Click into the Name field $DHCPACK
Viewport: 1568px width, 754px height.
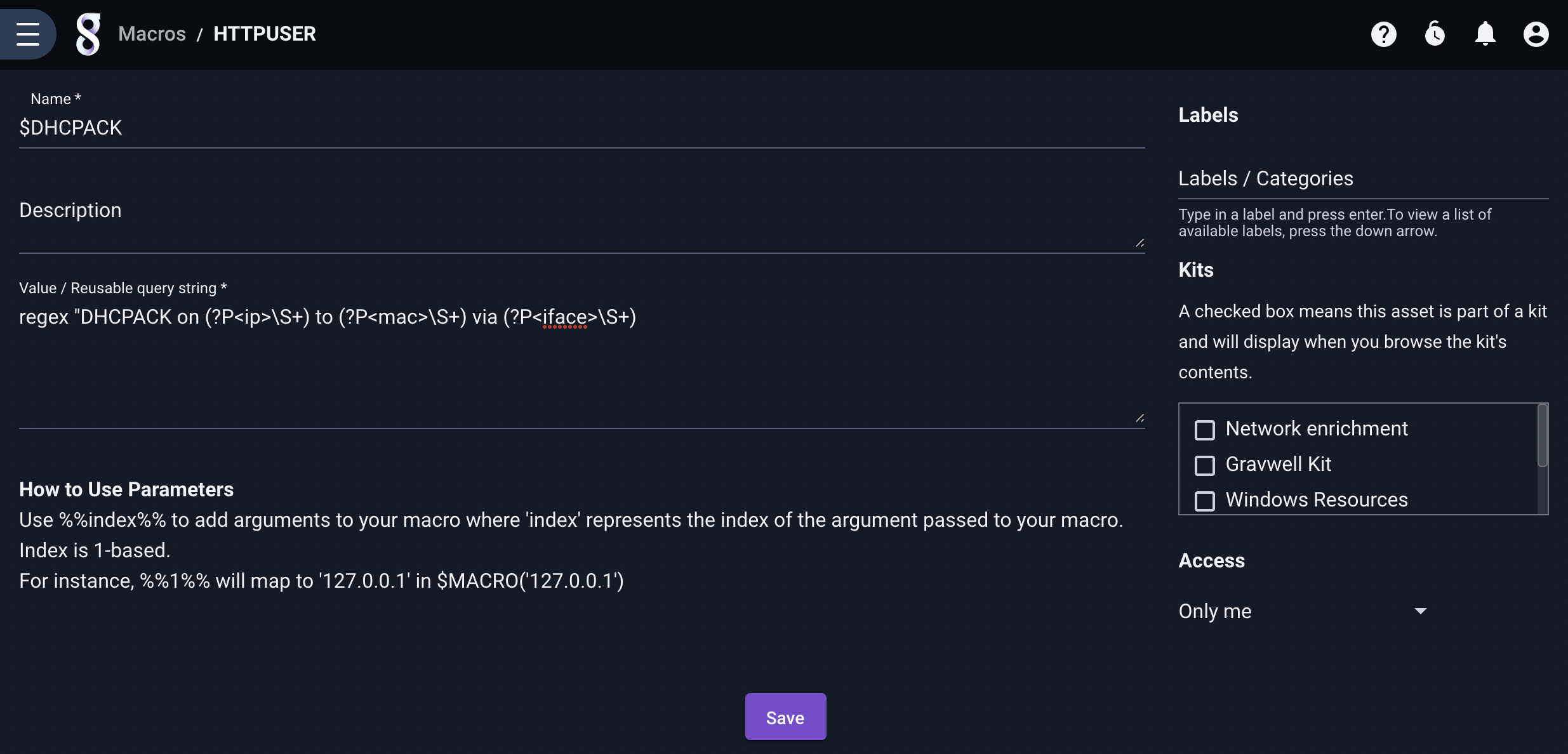point(582,128)
